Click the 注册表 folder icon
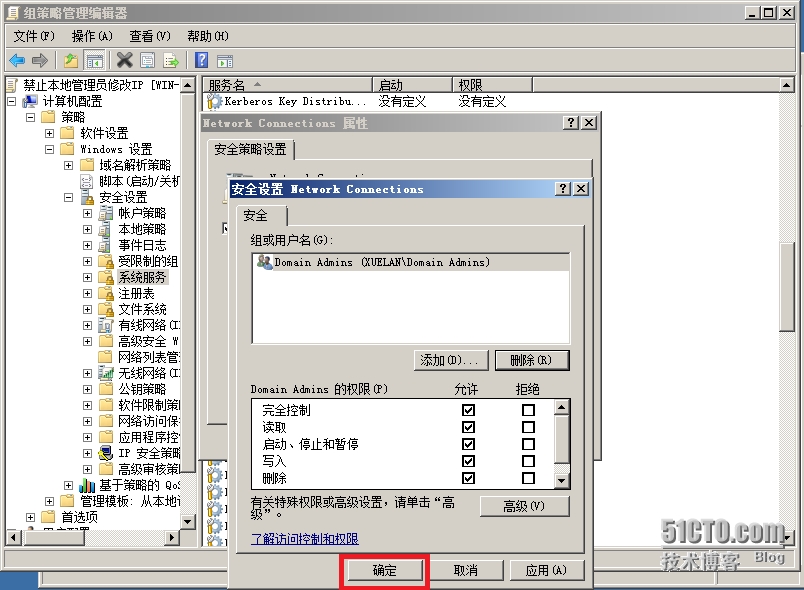Screen dimensions: 804x590 [x=106, y=293]
